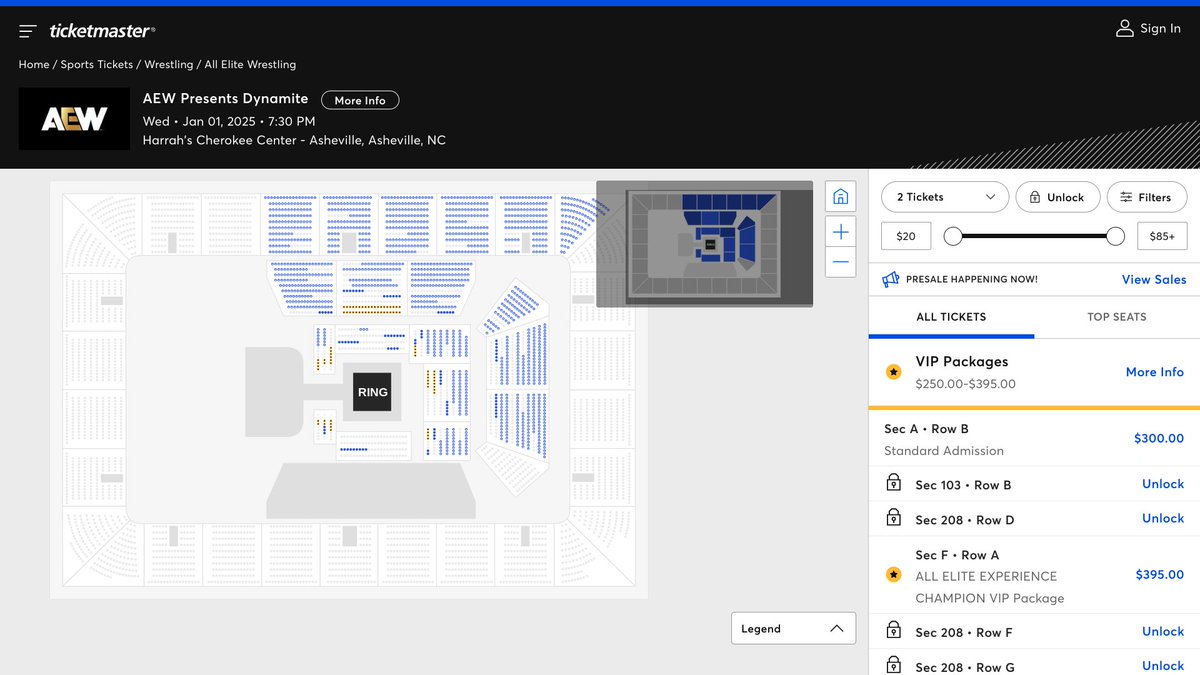The height and width of the screenshot is (675, 1200).
Task: Open the More Info event button
Action: pos(360,100)
